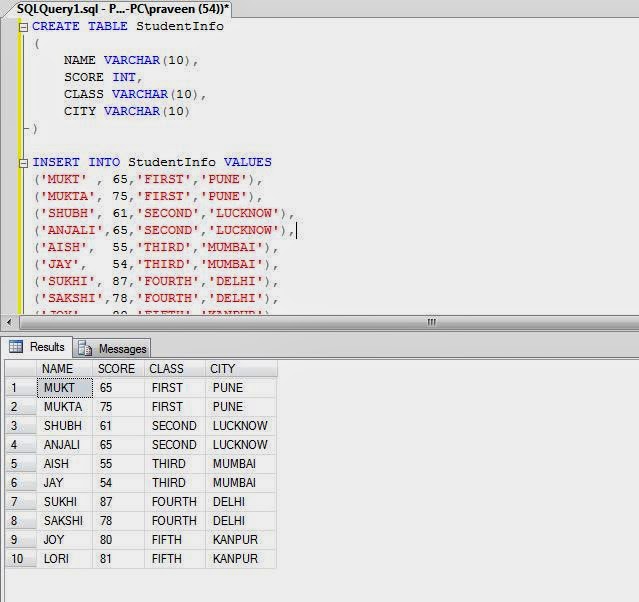639x602 pixels.
Task: Click the Results grid icon
Action: 16,347
